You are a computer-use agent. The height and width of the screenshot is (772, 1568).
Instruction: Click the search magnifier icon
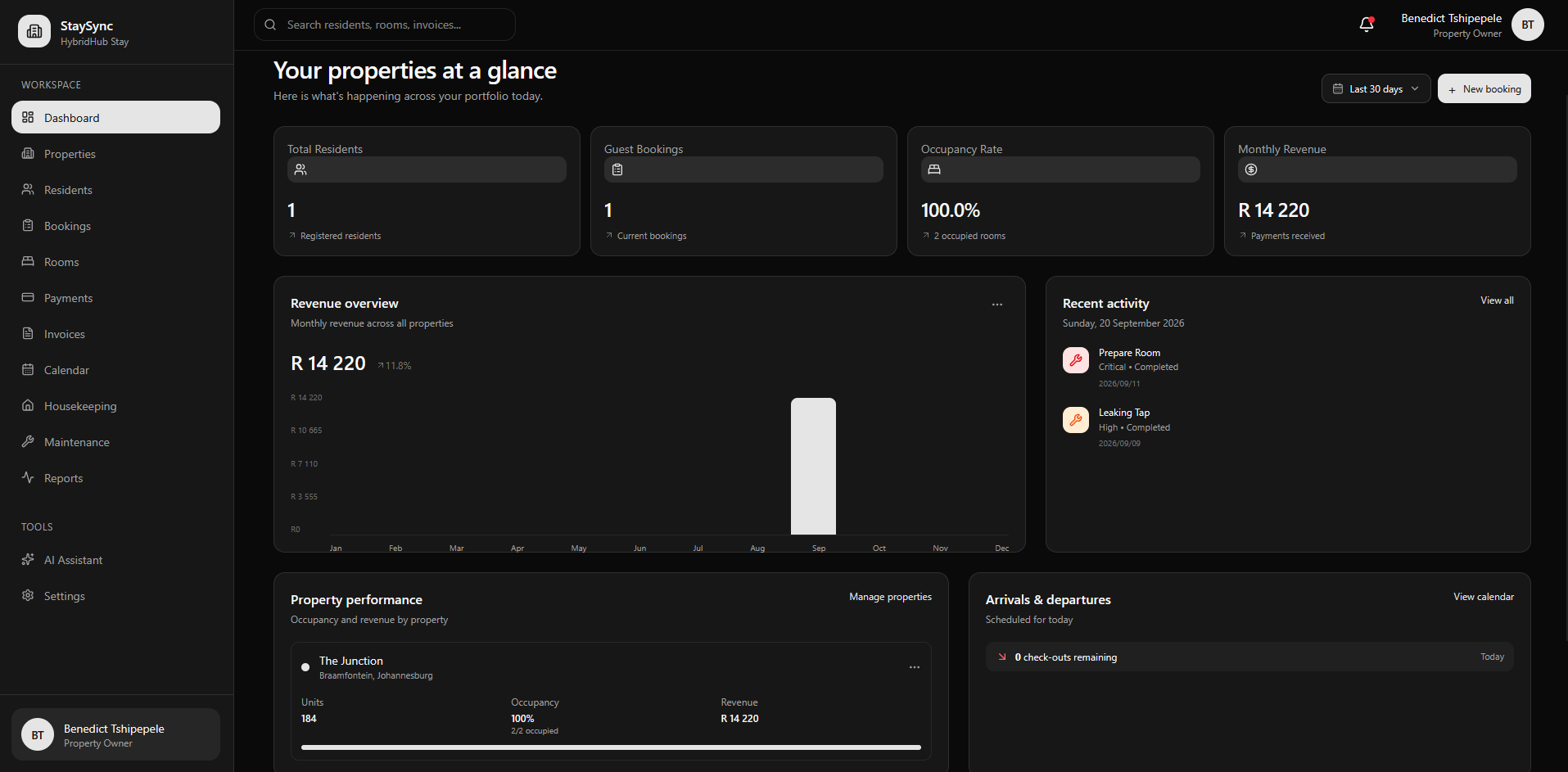click(x=270, y=25)
